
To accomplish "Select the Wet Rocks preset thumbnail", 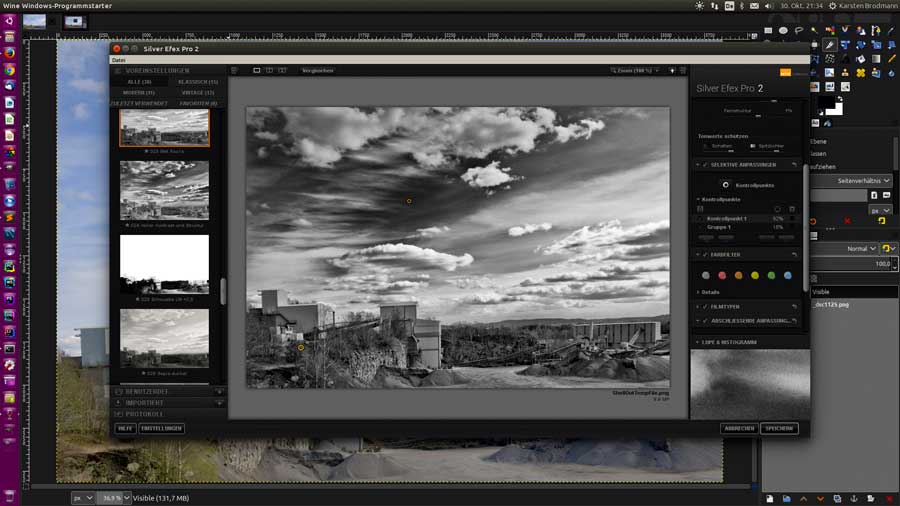I will coord(164,128).
